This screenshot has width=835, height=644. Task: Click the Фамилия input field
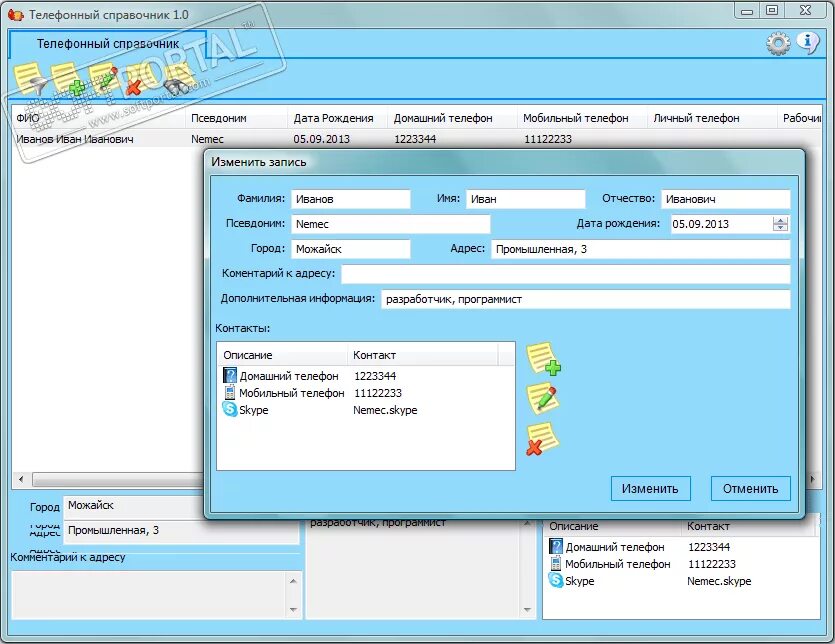(x=351, y=199)
